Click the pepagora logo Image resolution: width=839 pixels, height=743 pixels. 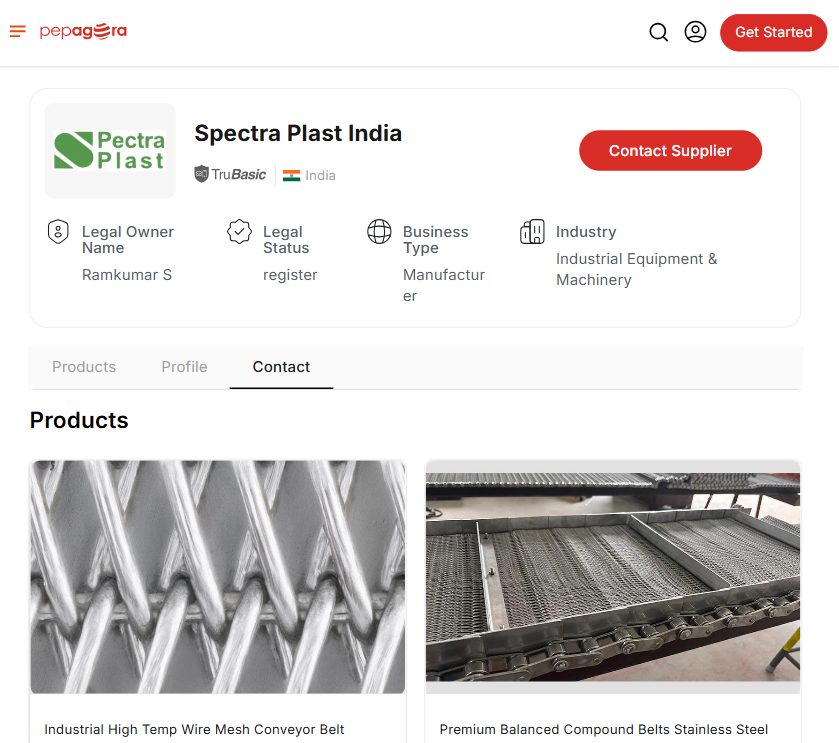click(83, 32)
